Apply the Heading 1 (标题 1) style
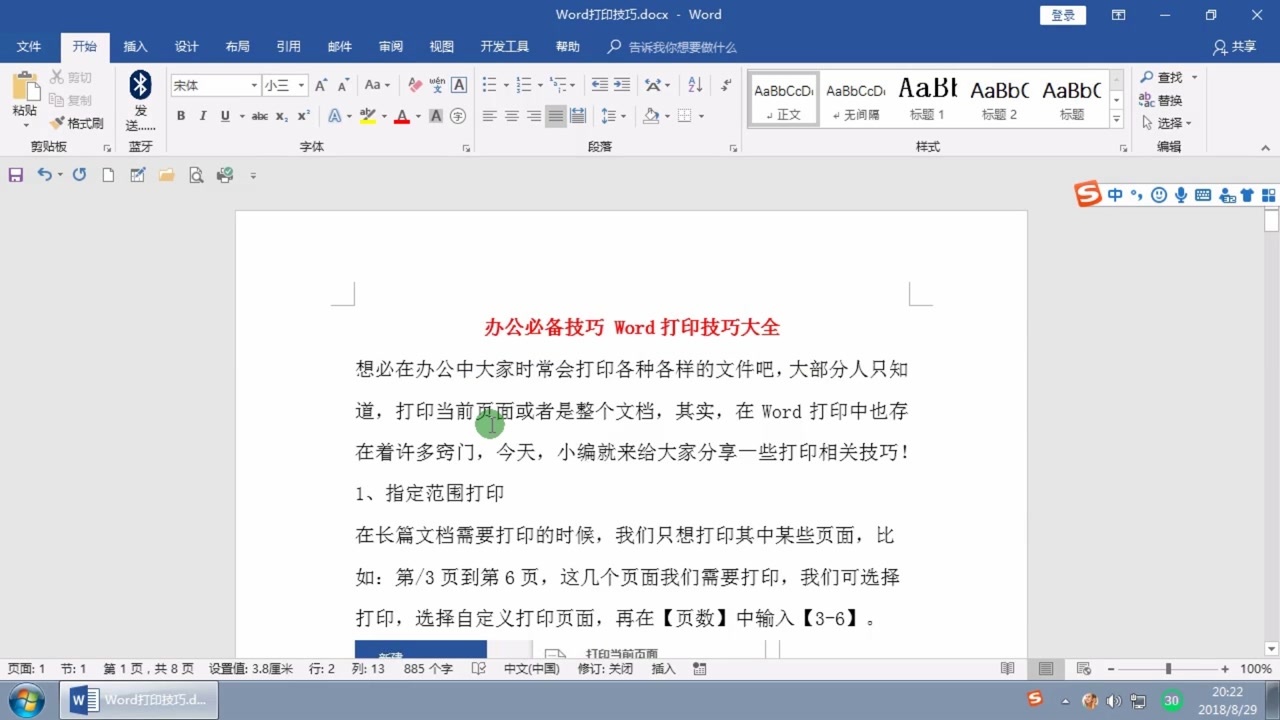The image size is (1280, 720). coord(927,99)
